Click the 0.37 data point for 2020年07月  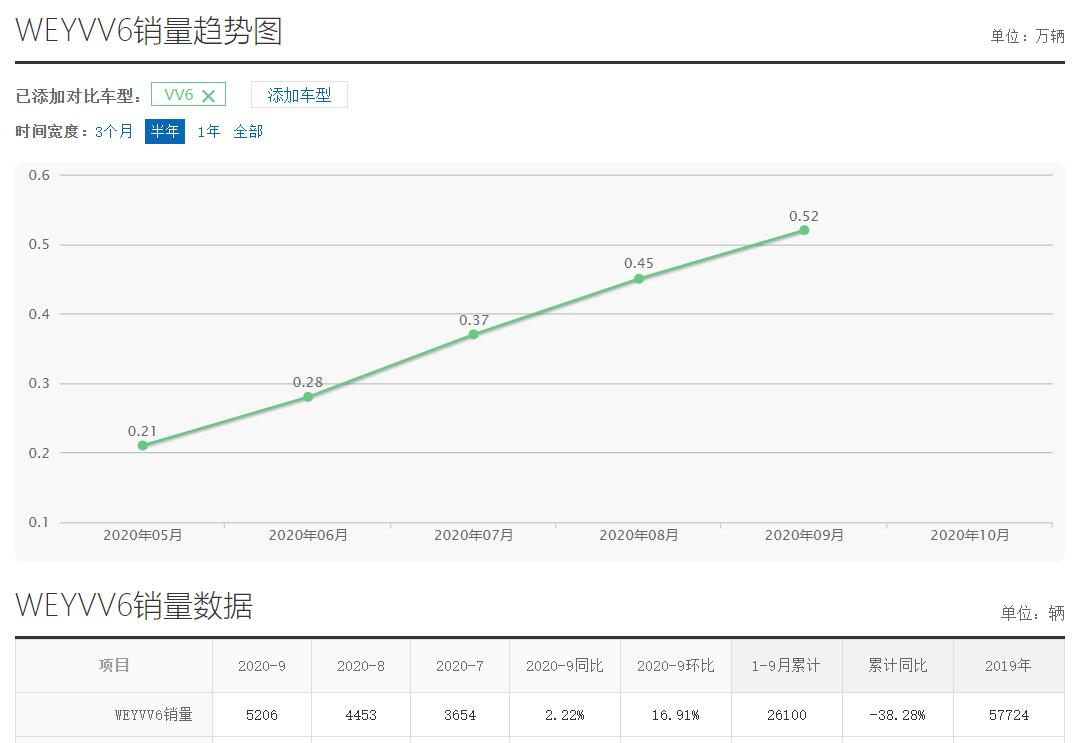[x=473, y=334]
